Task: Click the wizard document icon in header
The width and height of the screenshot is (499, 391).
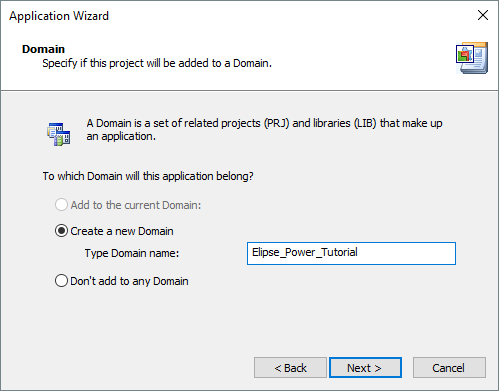Action: (x=472, y=58)
